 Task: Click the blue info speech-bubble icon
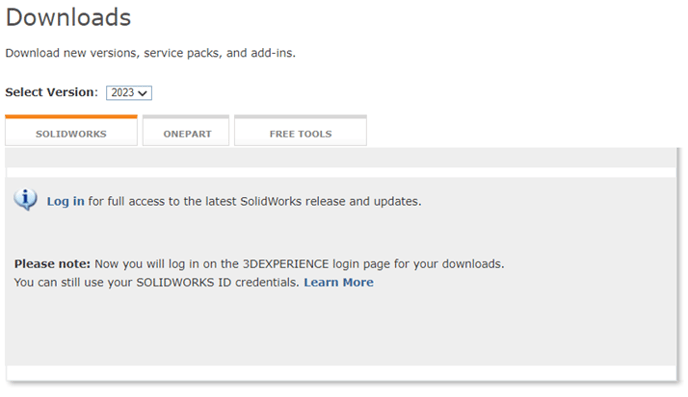point(25,199)
